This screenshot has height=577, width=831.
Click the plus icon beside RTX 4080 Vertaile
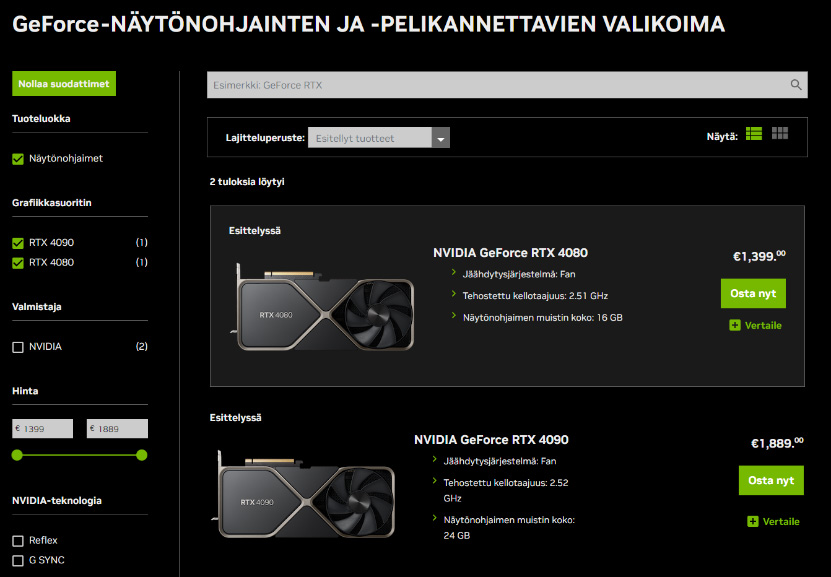[735, 325]
